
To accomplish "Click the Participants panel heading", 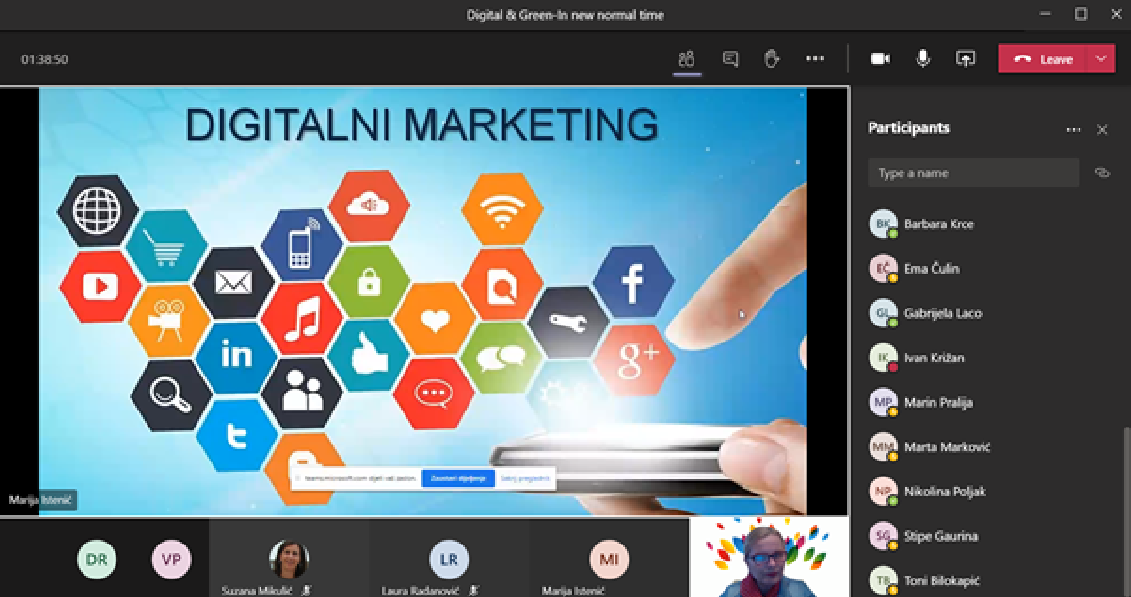I will 909,128.
